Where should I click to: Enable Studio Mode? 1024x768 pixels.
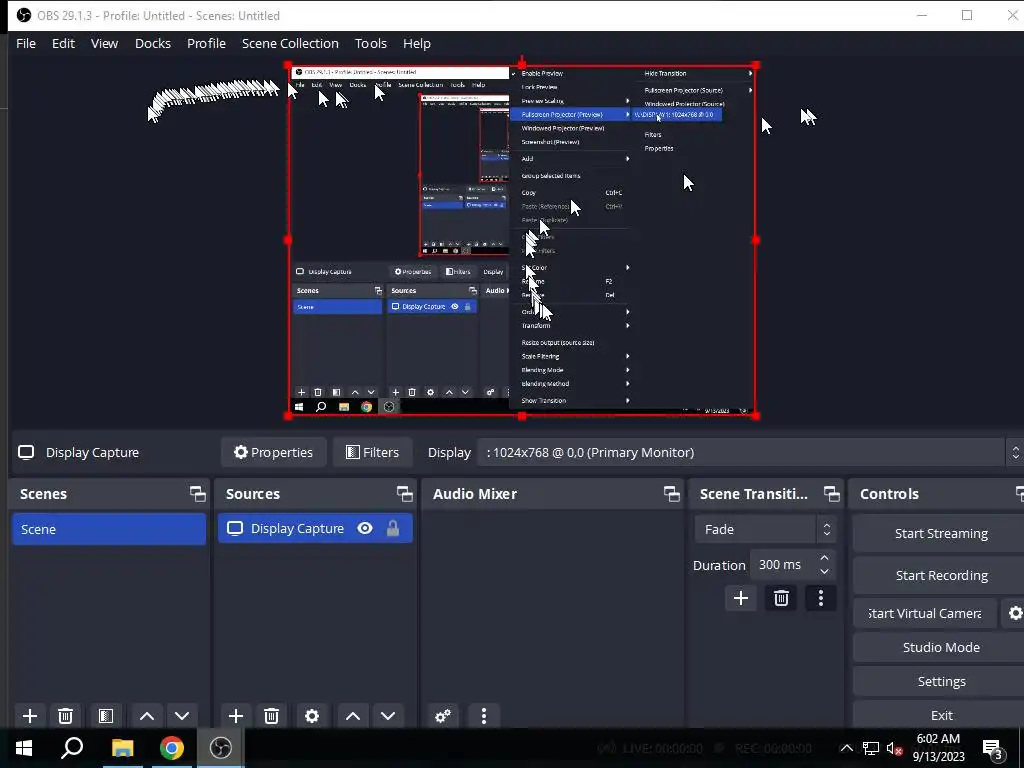point(940,647)
